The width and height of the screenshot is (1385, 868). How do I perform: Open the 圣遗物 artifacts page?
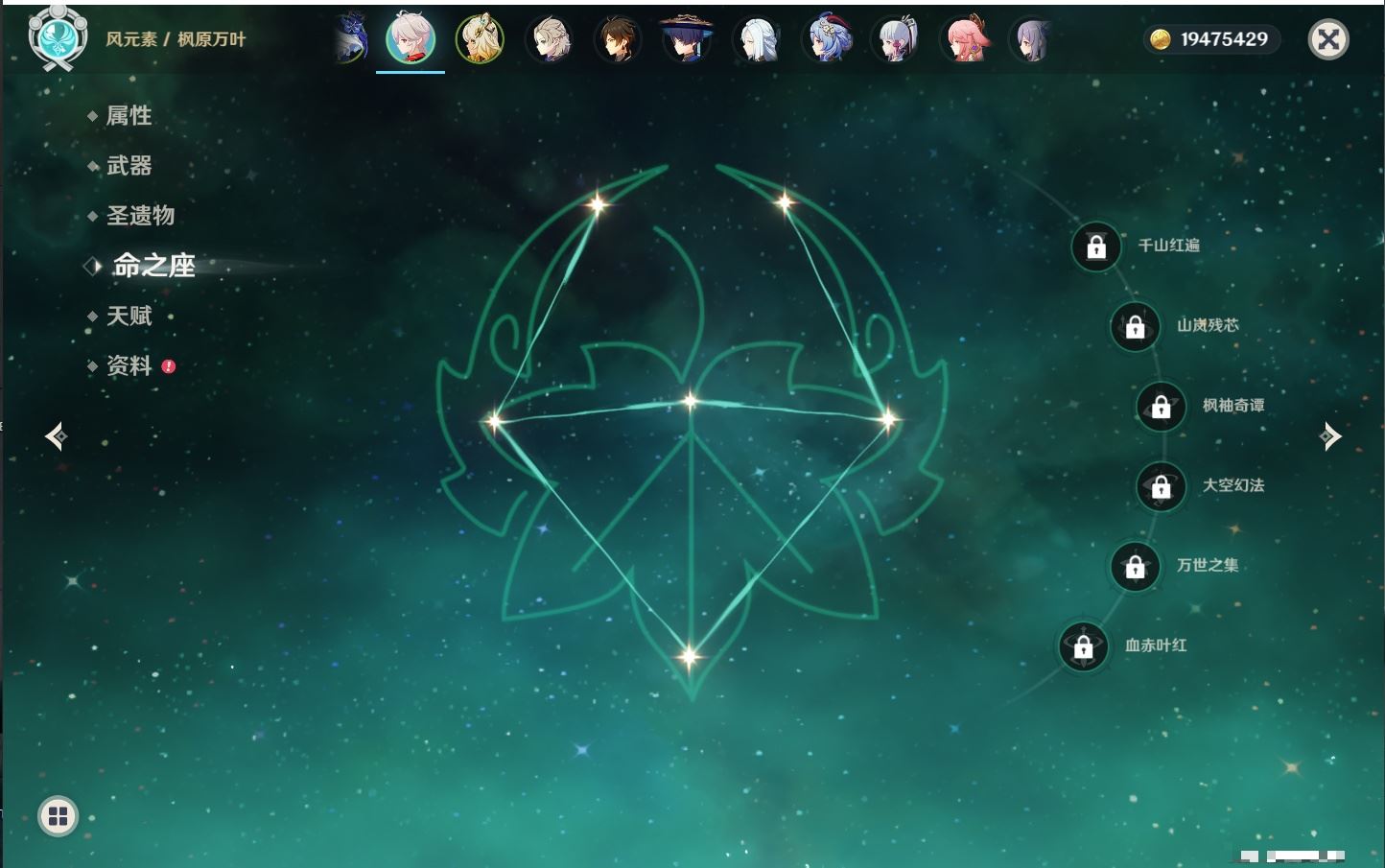140,216
